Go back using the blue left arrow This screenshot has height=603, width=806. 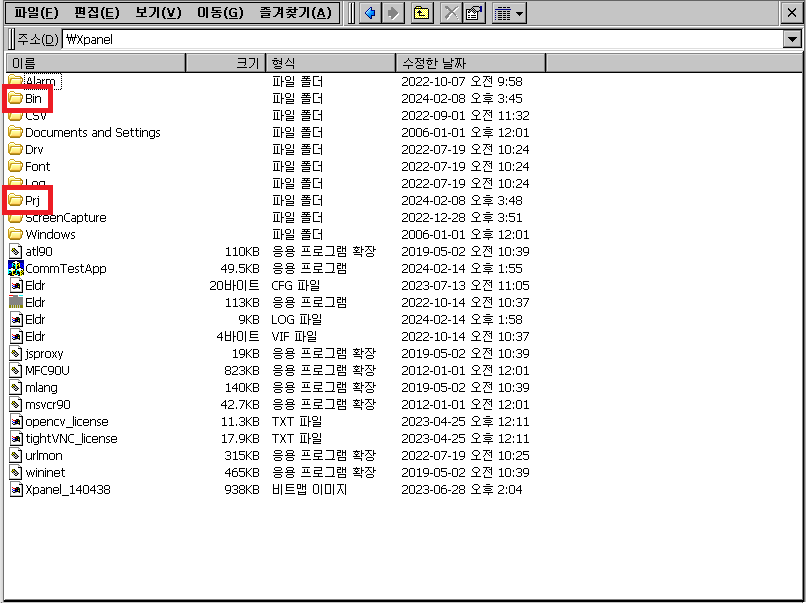pyautogui.click(x=370, y=13)
